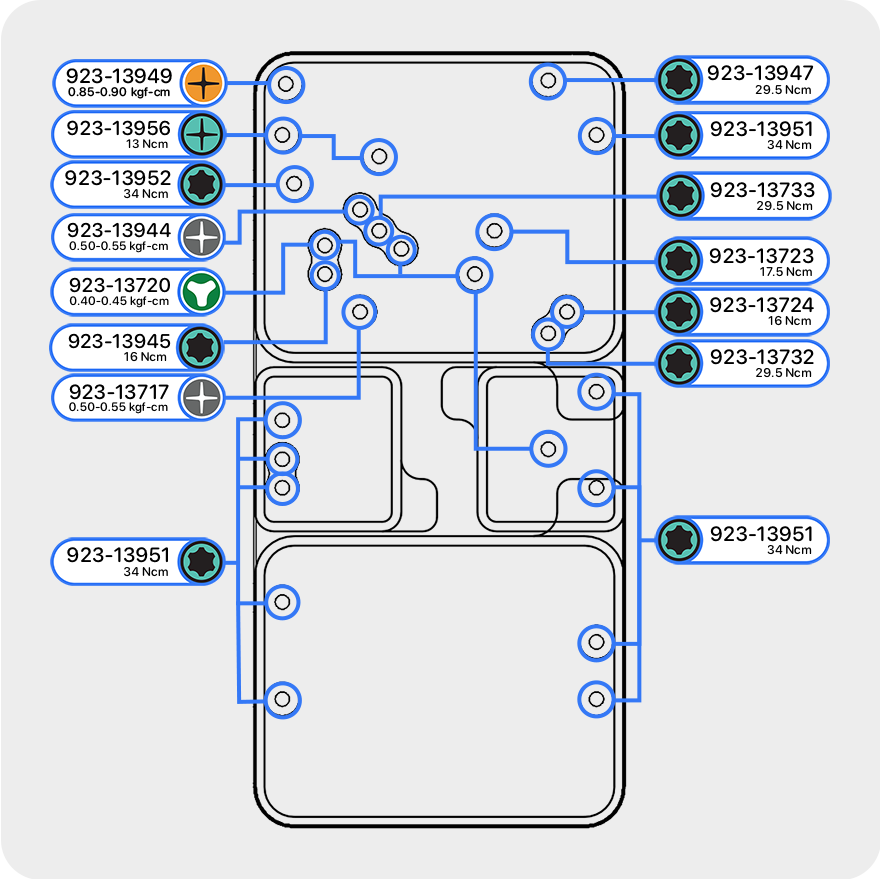
Task: Click the 923-13717 part number text
Action: pos(120,392)
